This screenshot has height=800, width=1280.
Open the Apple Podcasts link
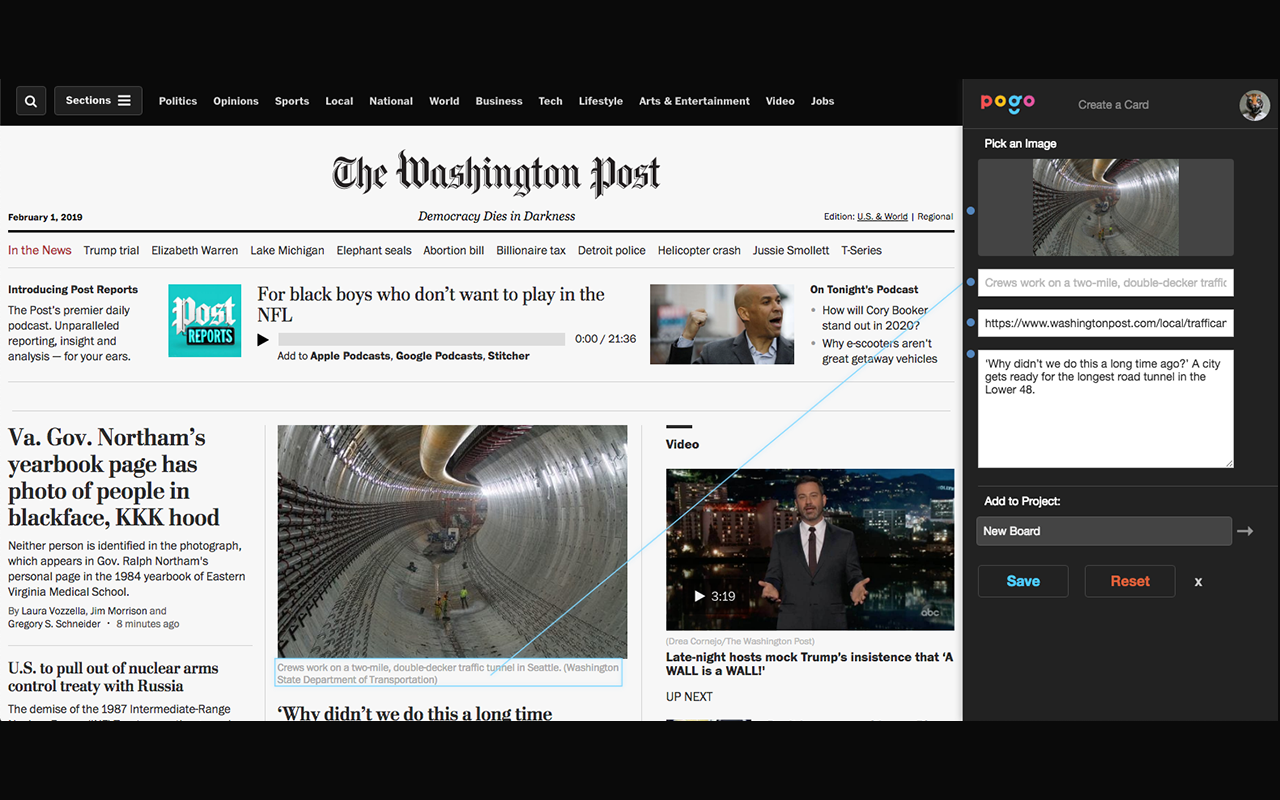coord(351,356)
